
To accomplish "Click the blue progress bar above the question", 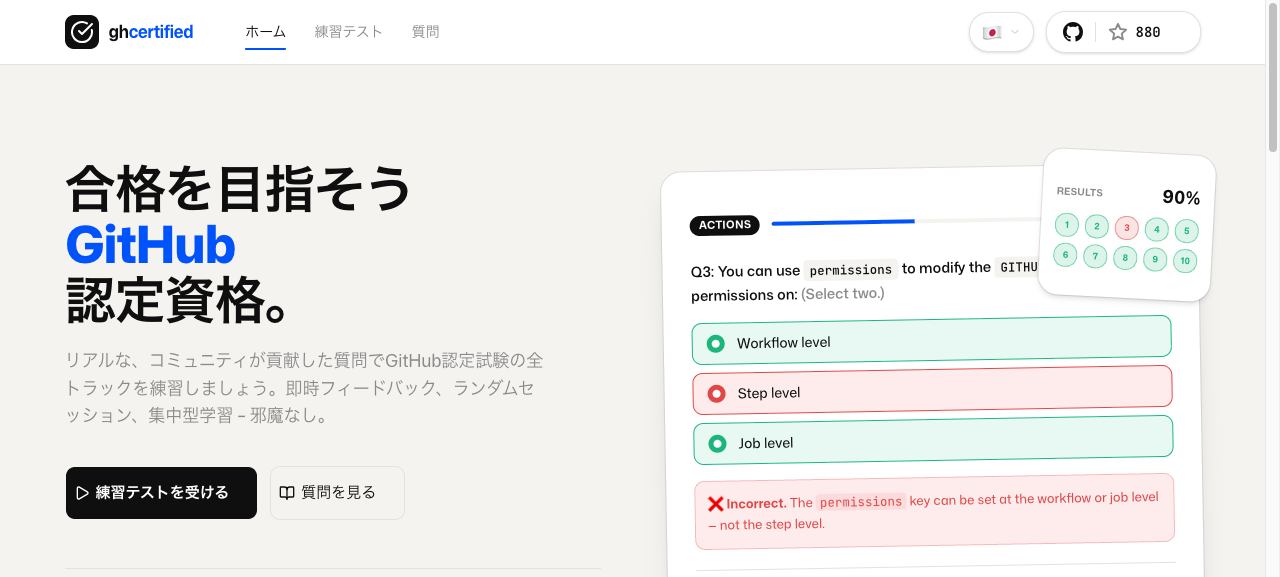I will coord(843,221).
